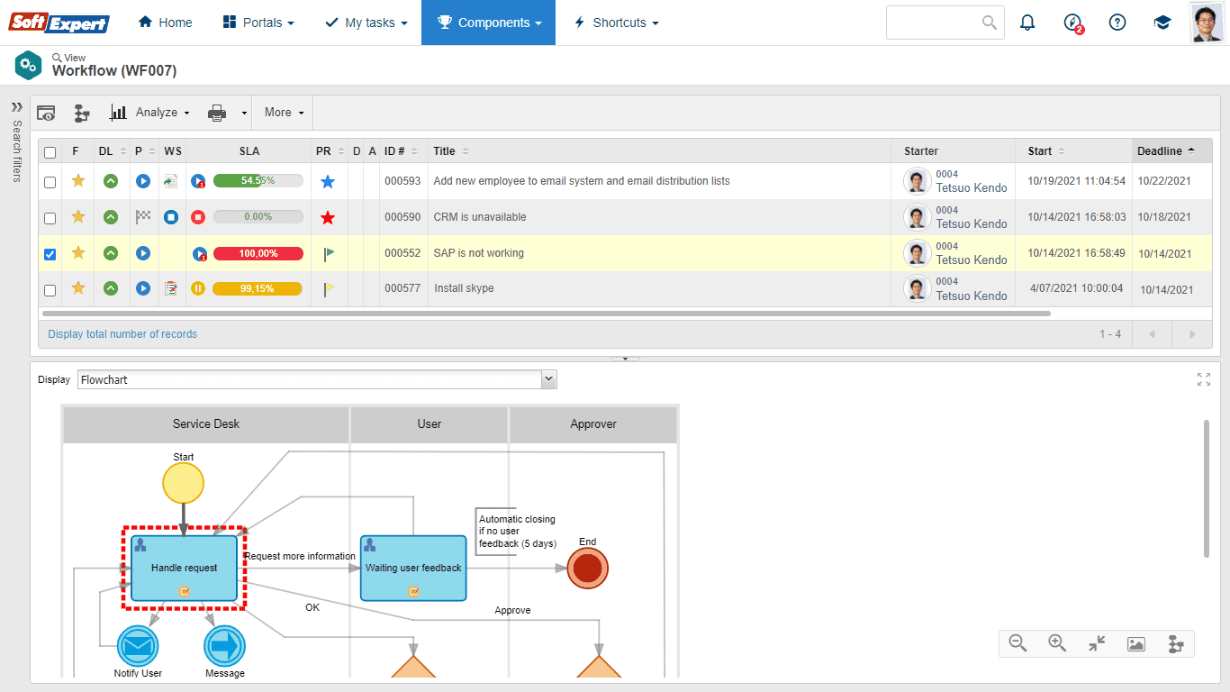The image size is (1230, 692).
Task: Open starter link 0004 on record 000593
Action: (947, 174)
